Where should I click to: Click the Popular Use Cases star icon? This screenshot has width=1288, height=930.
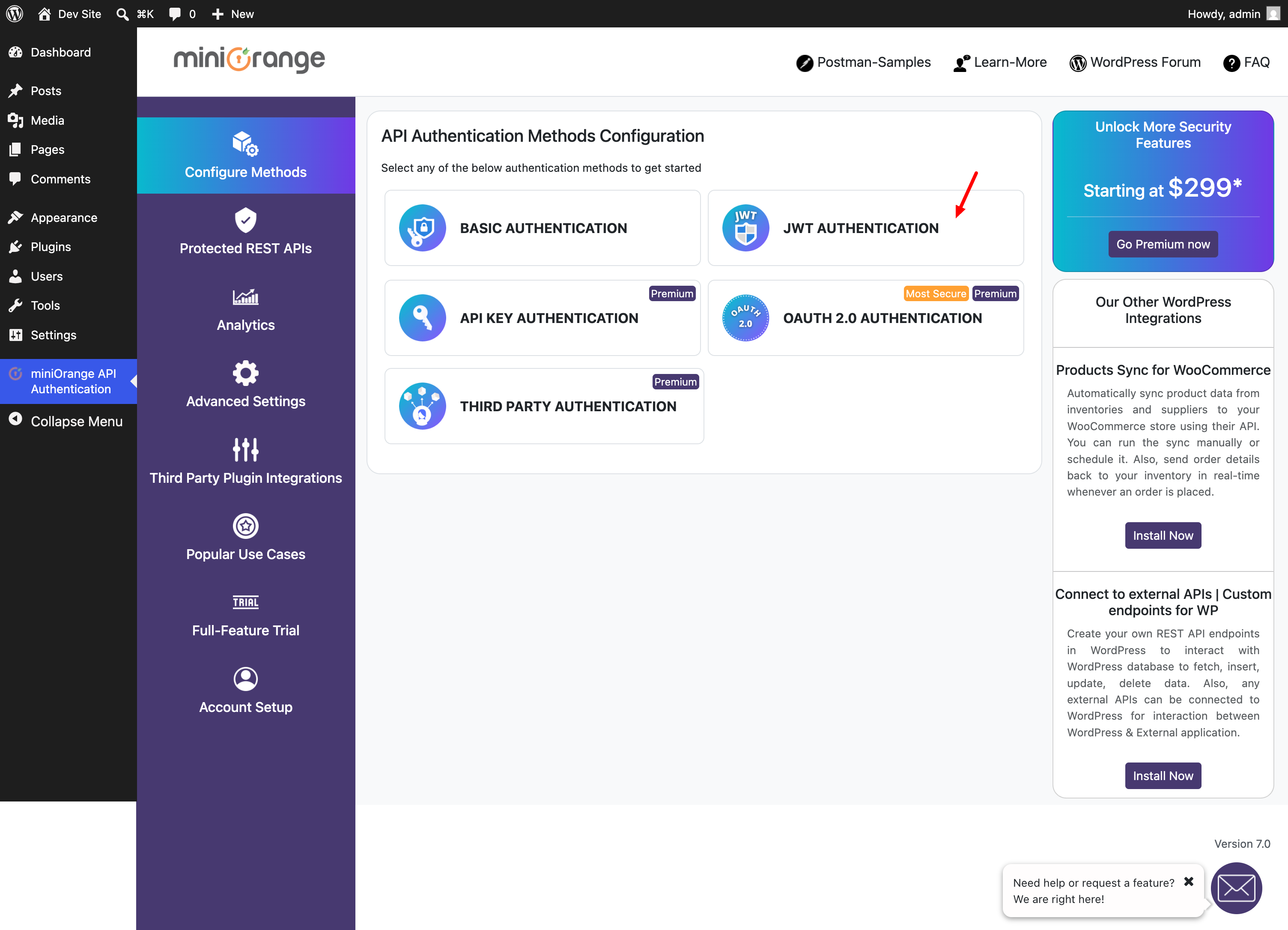click(246, 526)
